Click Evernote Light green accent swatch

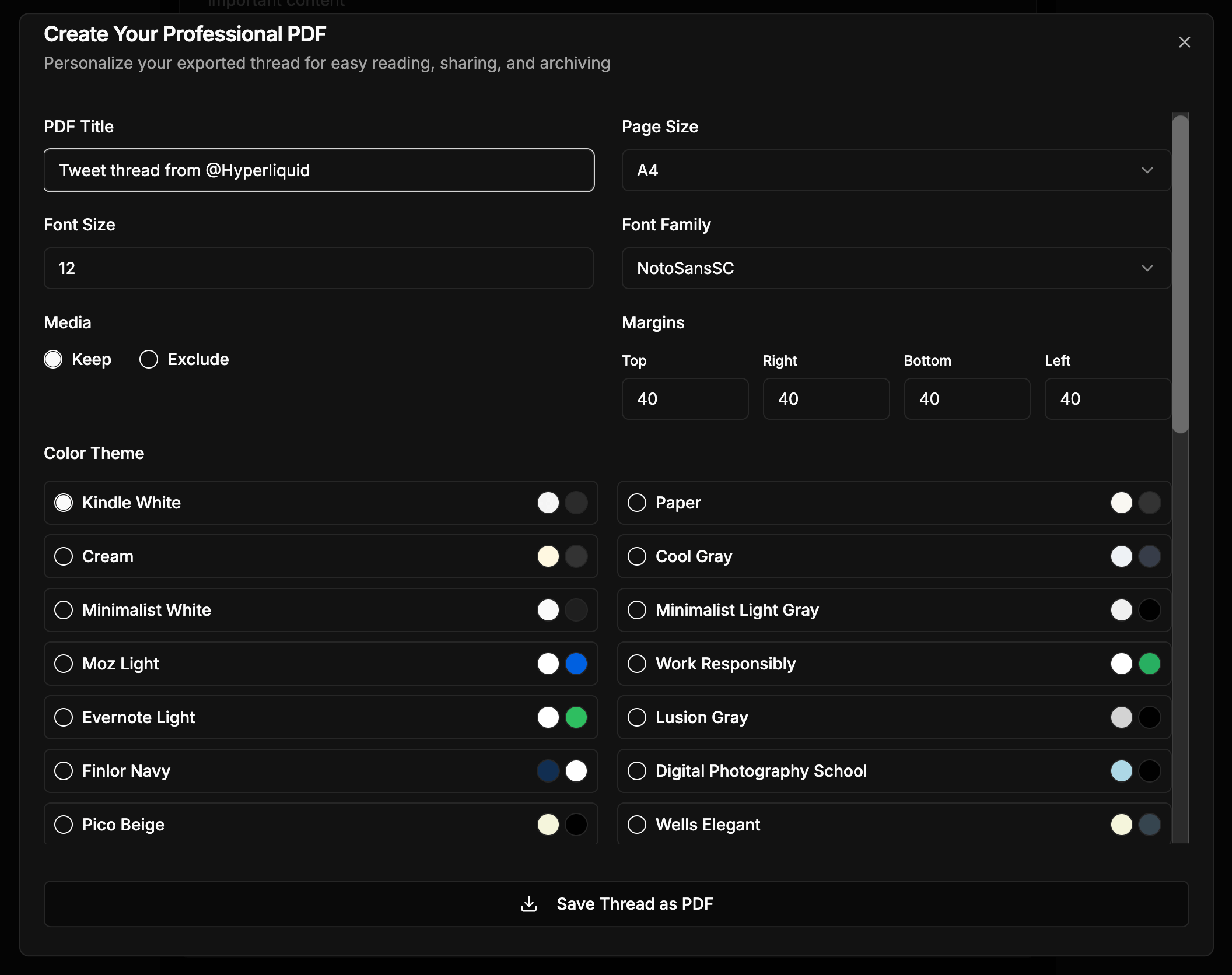pos(576,717)
